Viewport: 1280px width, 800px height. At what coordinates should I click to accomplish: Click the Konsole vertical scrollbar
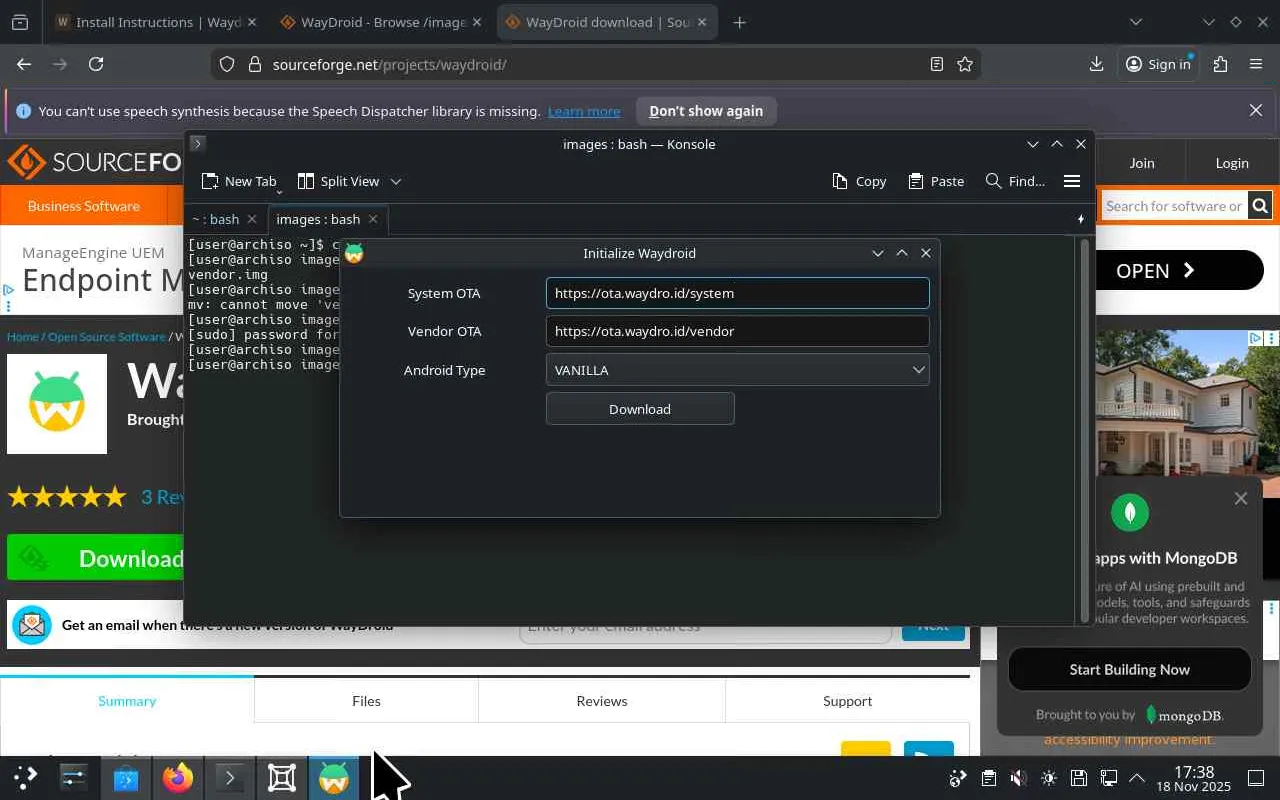[x=1084, y=430]
